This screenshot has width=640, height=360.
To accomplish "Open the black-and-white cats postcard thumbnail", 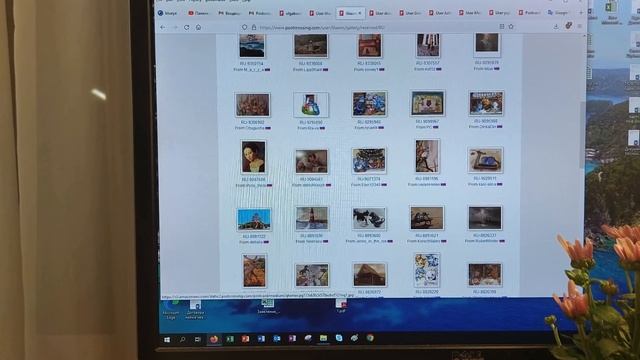I will pyautogui.click(x=369, y=218).
